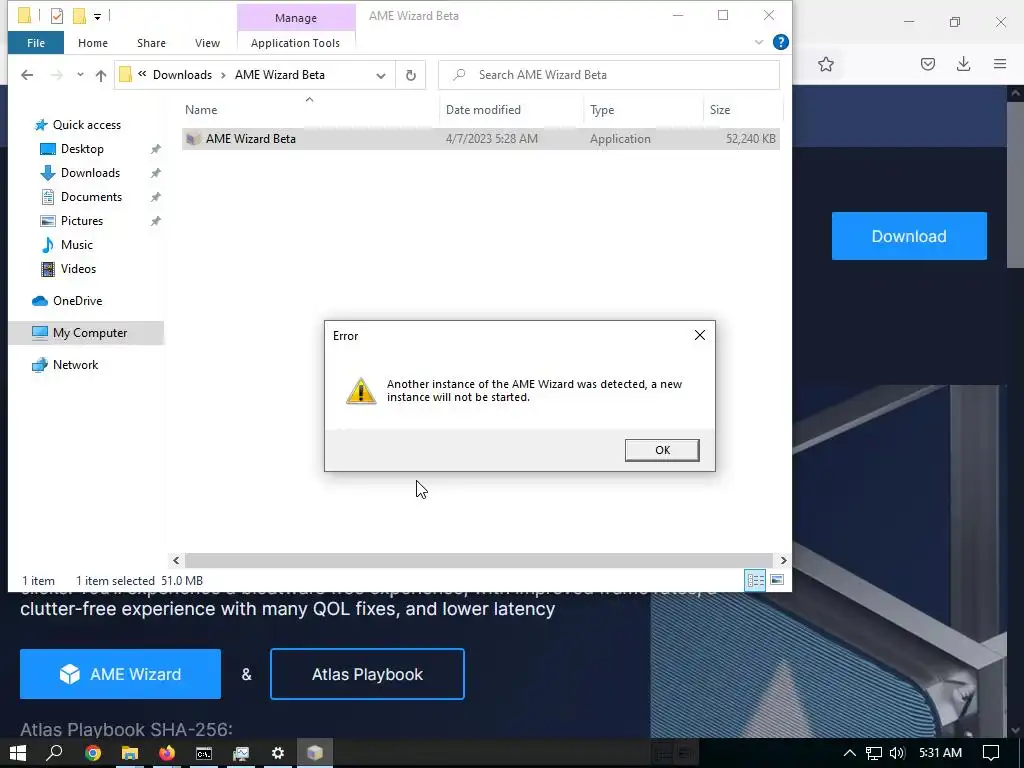The image size is (1024, 768).
Task: Expand the address bar history dropdown
Action: [381, 75]
